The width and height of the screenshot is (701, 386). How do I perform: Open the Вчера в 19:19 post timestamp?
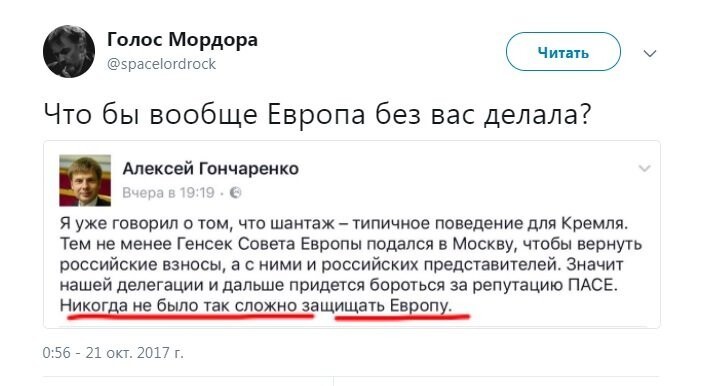(x=168, y=193)
